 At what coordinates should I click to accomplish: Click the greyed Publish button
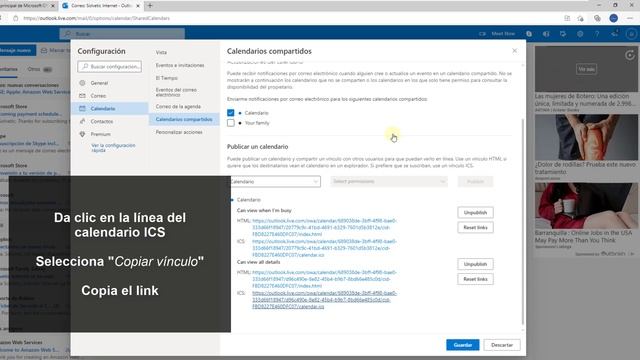click(x=475, y=182)
